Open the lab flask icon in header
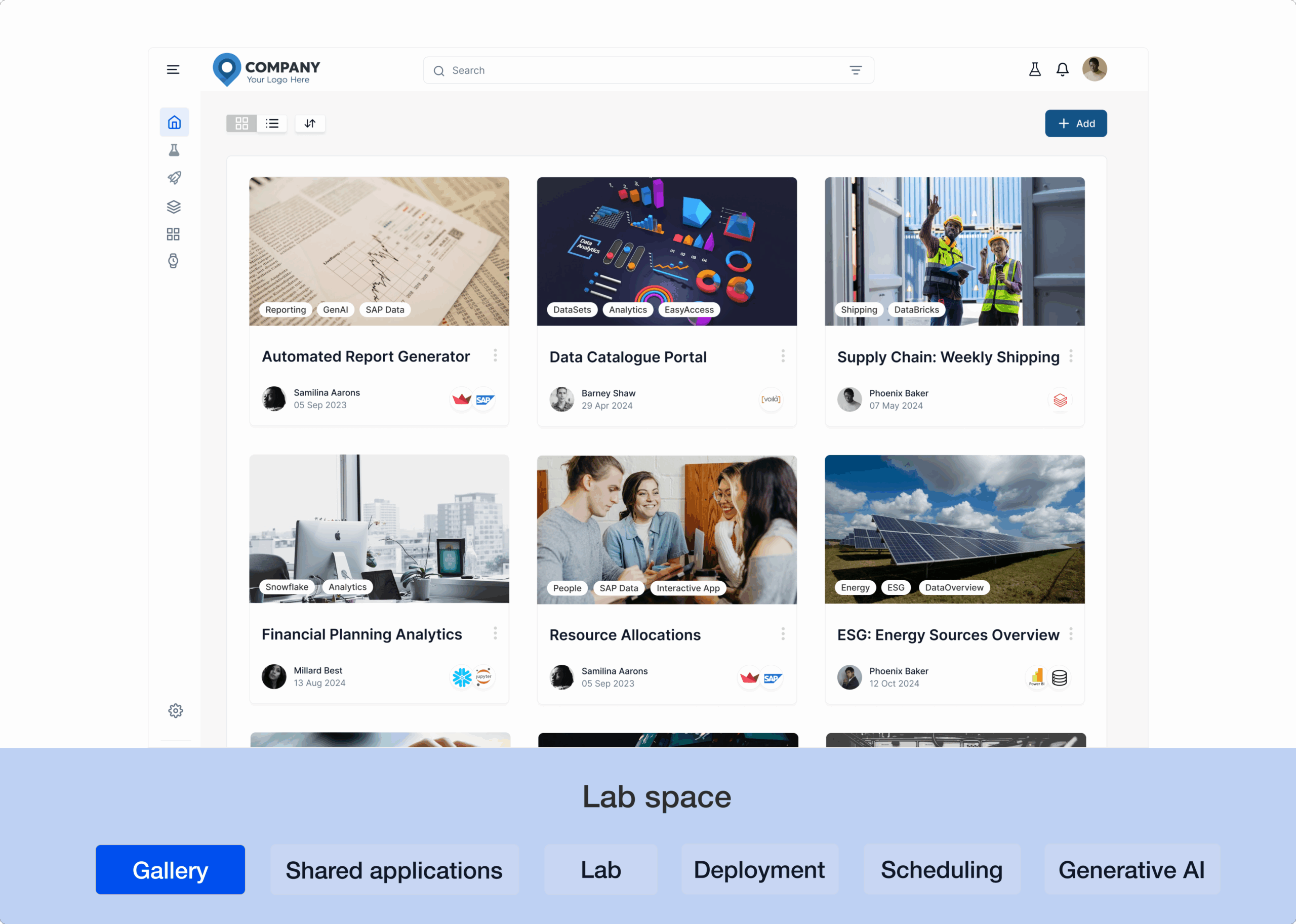Screen dimensions: 1296x924 click(1034, 69)
